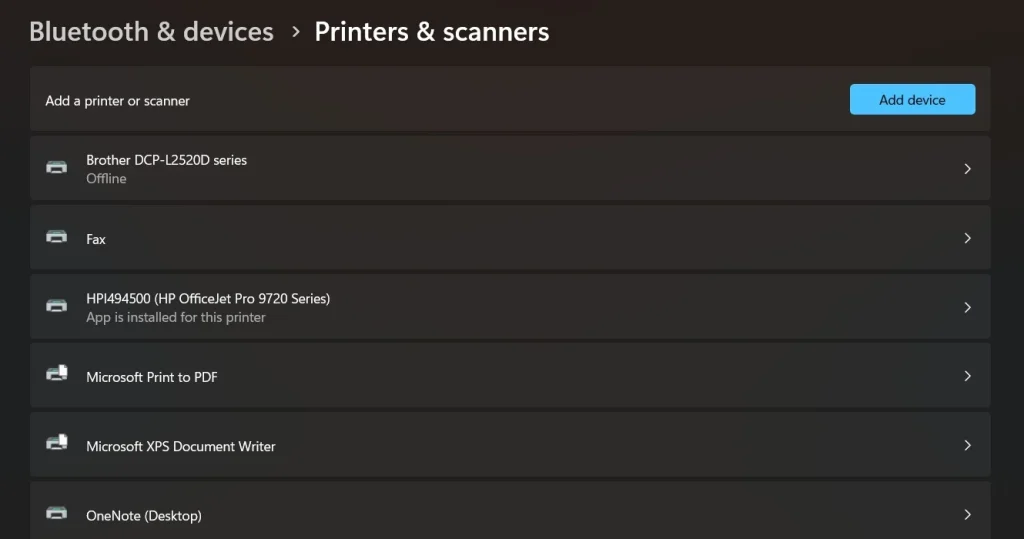Click the HP OfficeJet Pro 9720 printer icon
The image size is (1024, 539).
click(57, 306)
